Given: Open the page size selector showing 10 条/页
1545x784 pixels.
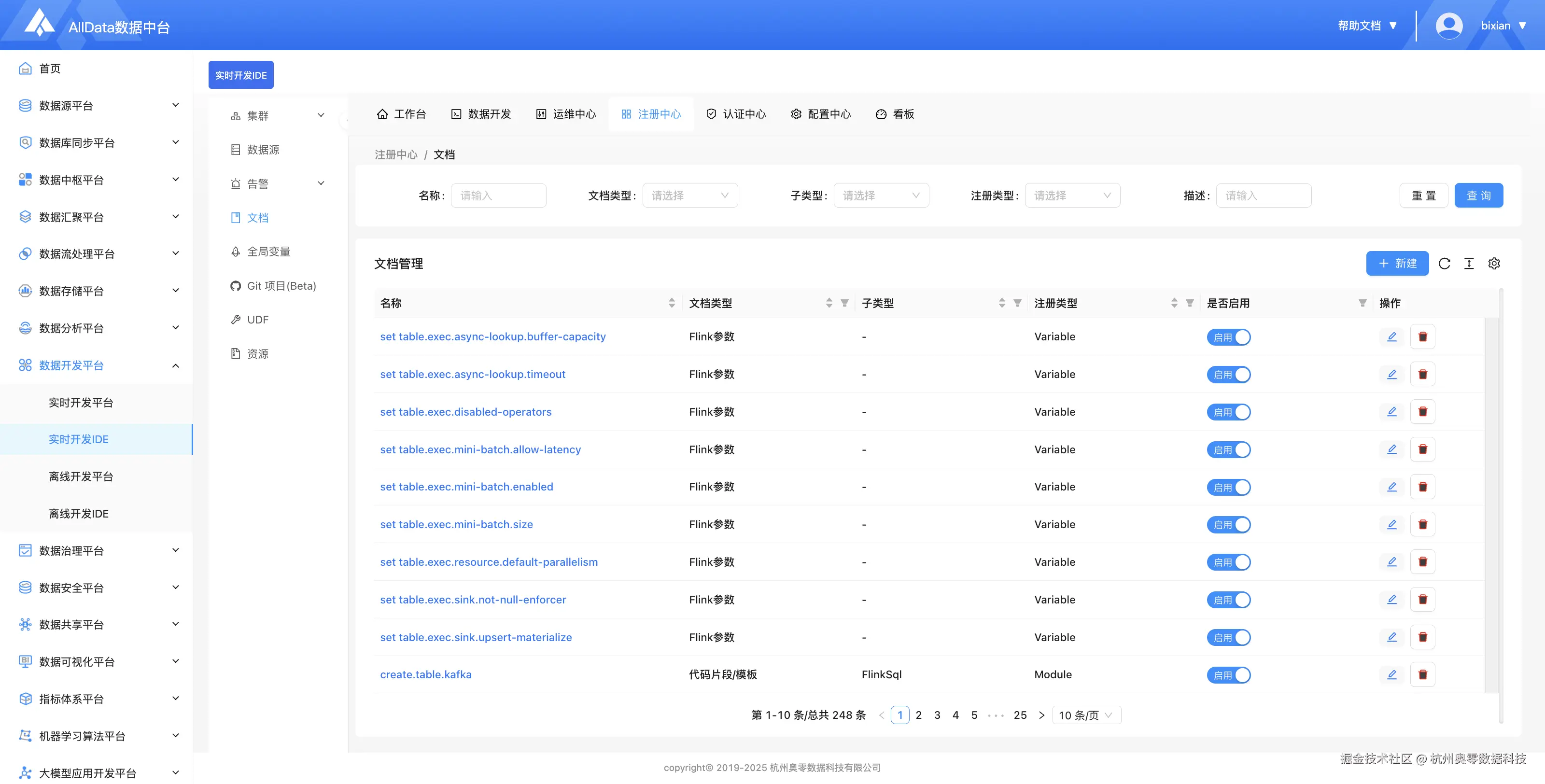Looking at the screenshot, I should 1085,714.
